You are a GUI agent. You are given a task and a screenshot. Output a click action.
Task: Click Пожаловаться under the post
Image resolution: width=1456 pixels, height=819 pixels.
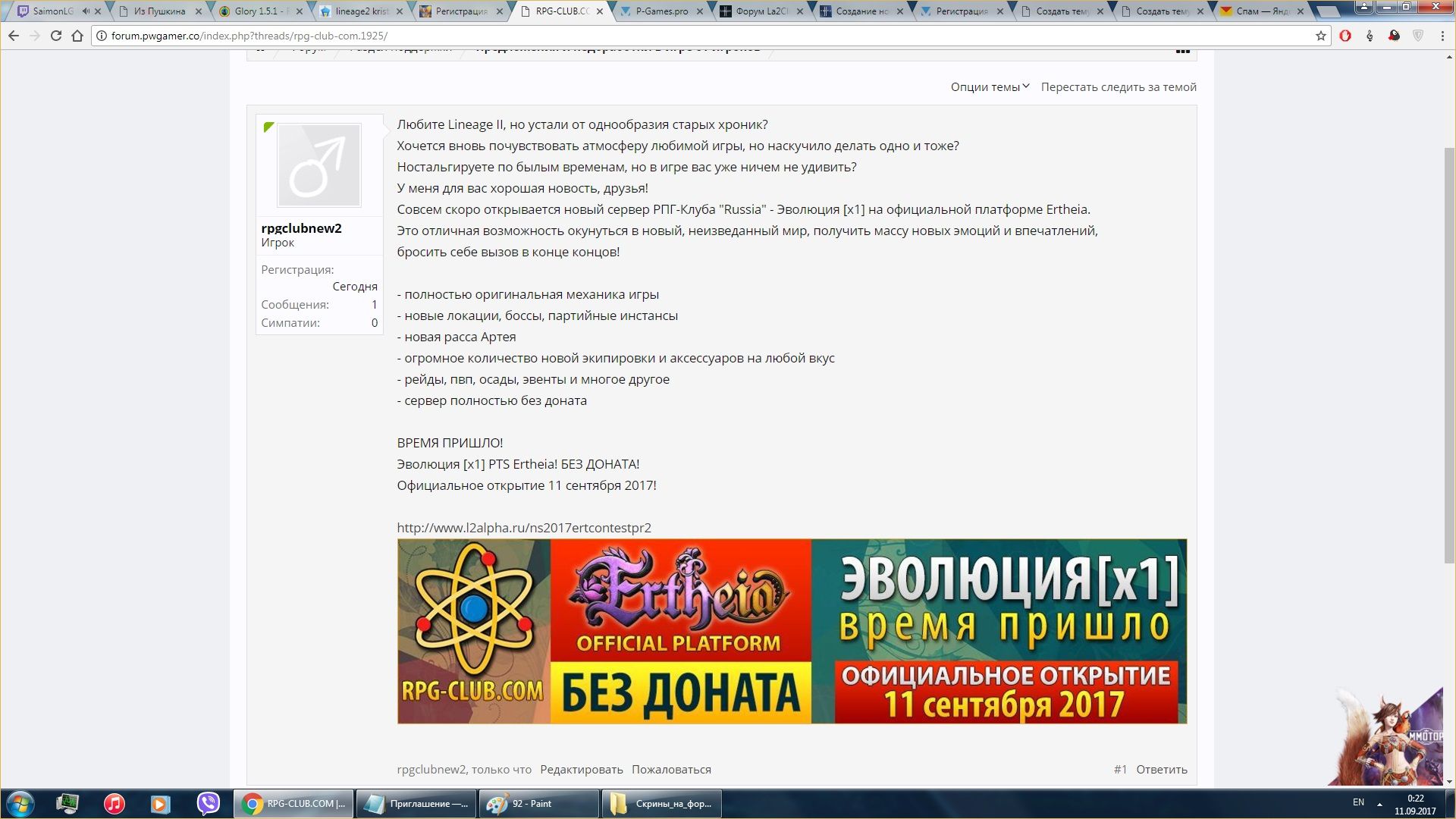pos(671,769)
